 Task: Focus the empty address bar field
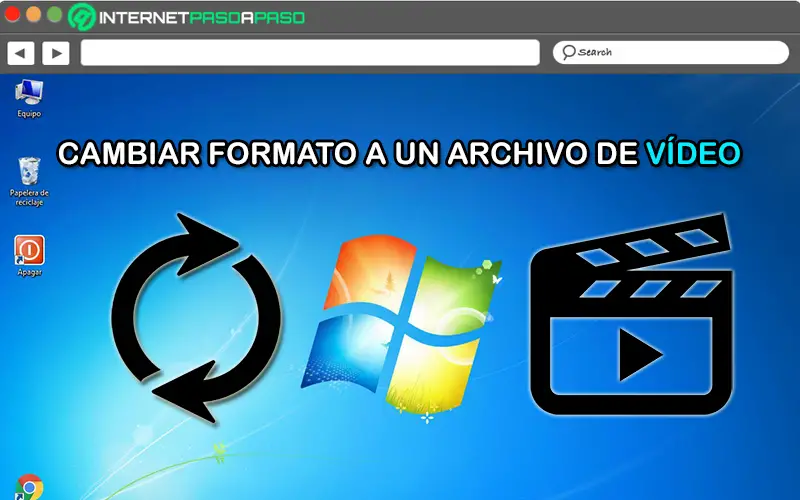pyautogui.click(x=310, y=53)
